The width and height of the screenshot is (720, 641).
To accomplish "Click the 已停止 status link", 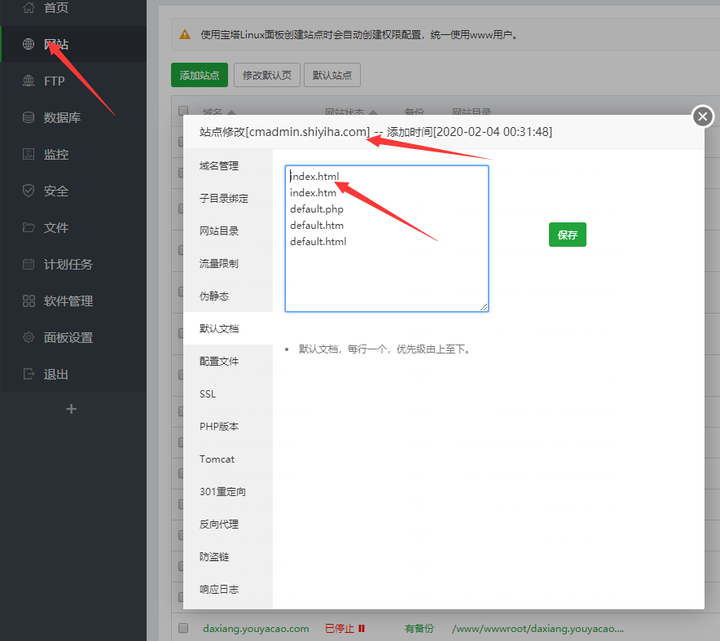I will [x=339, y=628].
